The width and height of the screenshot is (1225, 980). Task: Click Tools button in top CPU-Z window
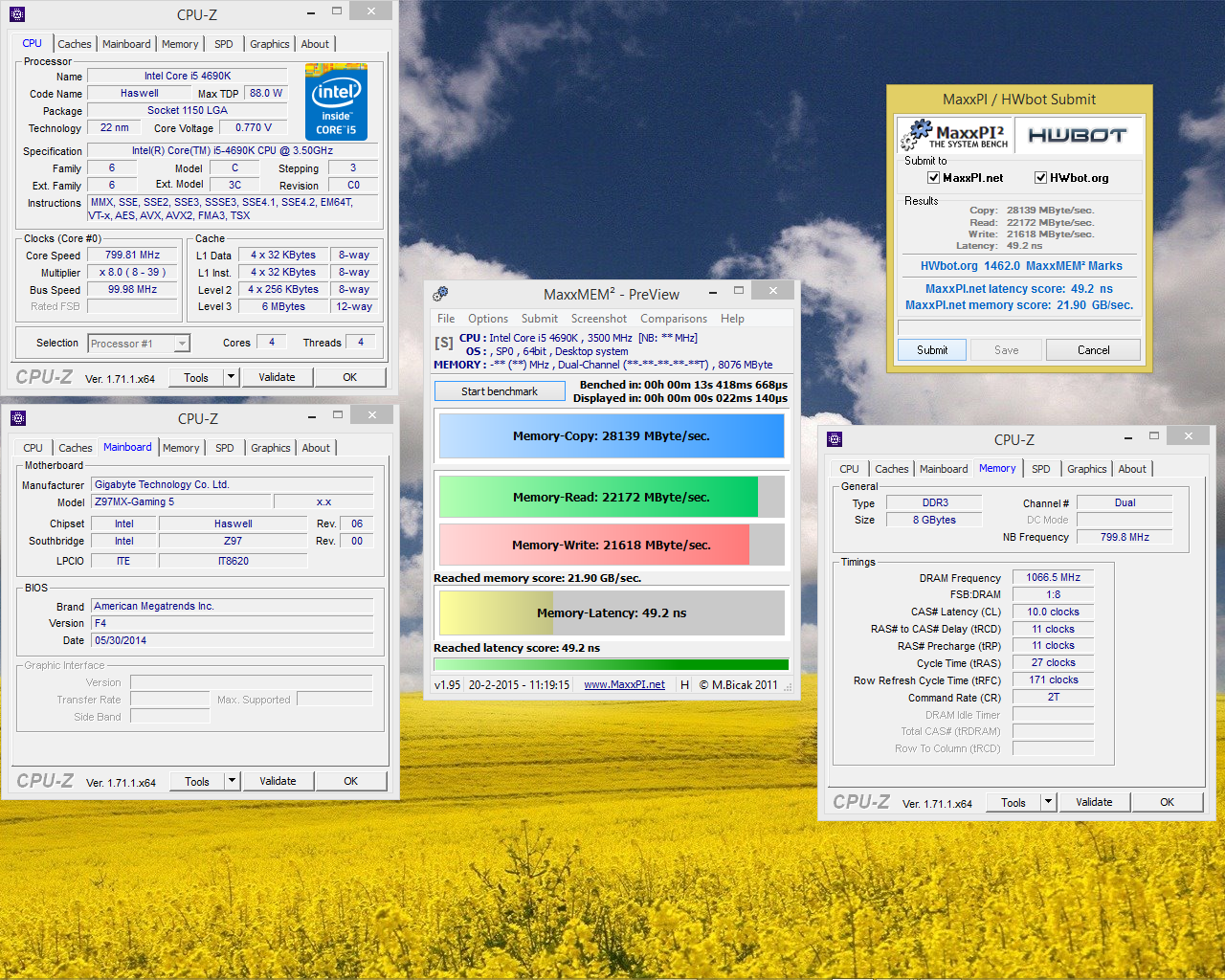coord(196,377)
